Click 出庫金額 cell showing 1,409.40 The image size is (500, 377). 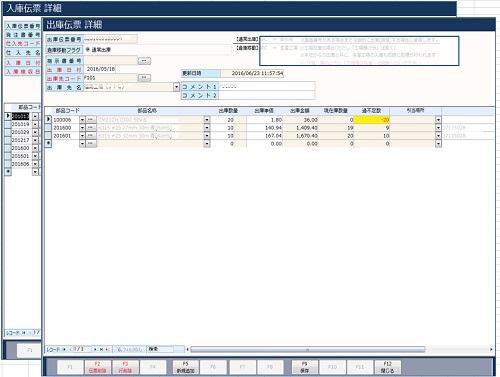tap(300, 128)
